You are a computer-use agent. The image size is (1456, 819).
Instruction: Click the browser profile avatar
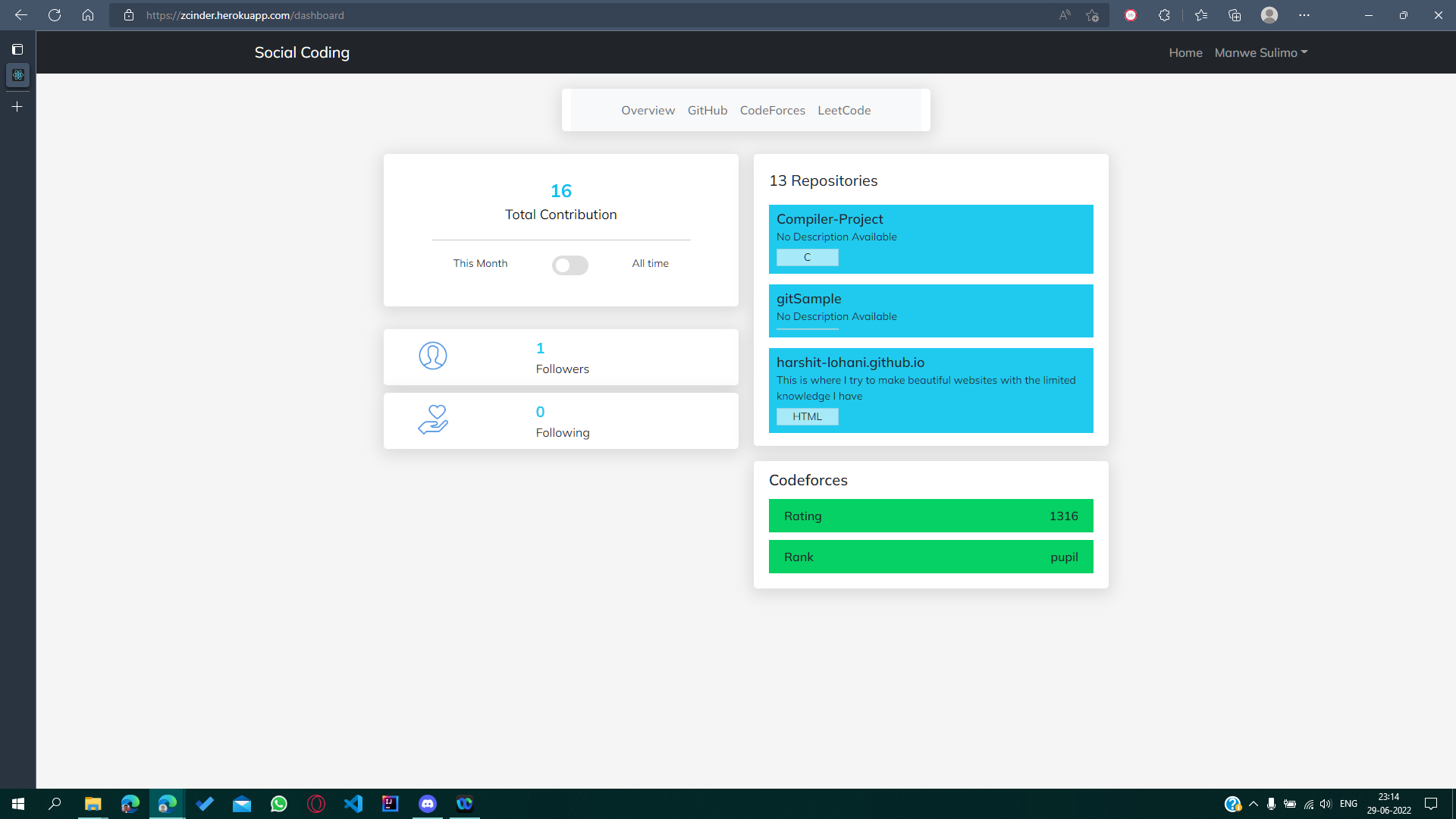(x=1270, y=14)
